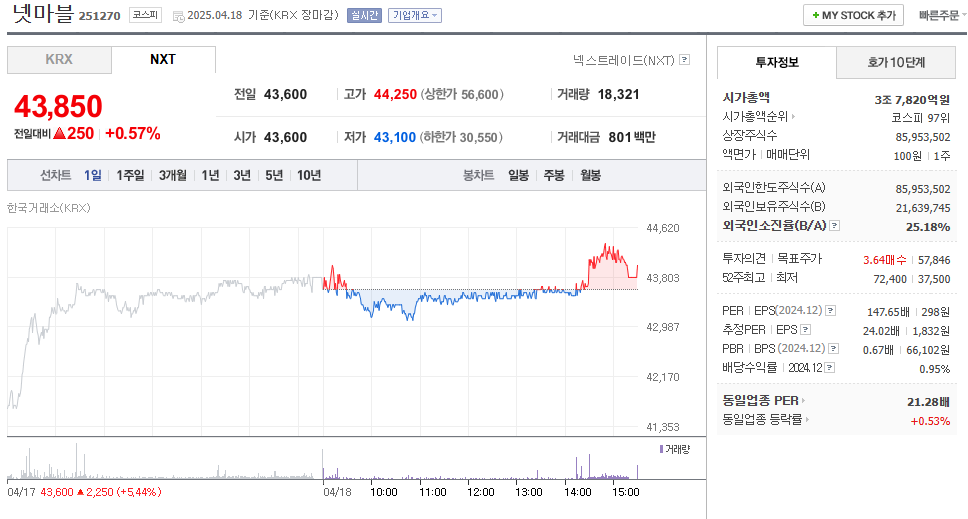Select the NXT tab
This screenshot has width=968, height=519.
(x=163, y=60)
